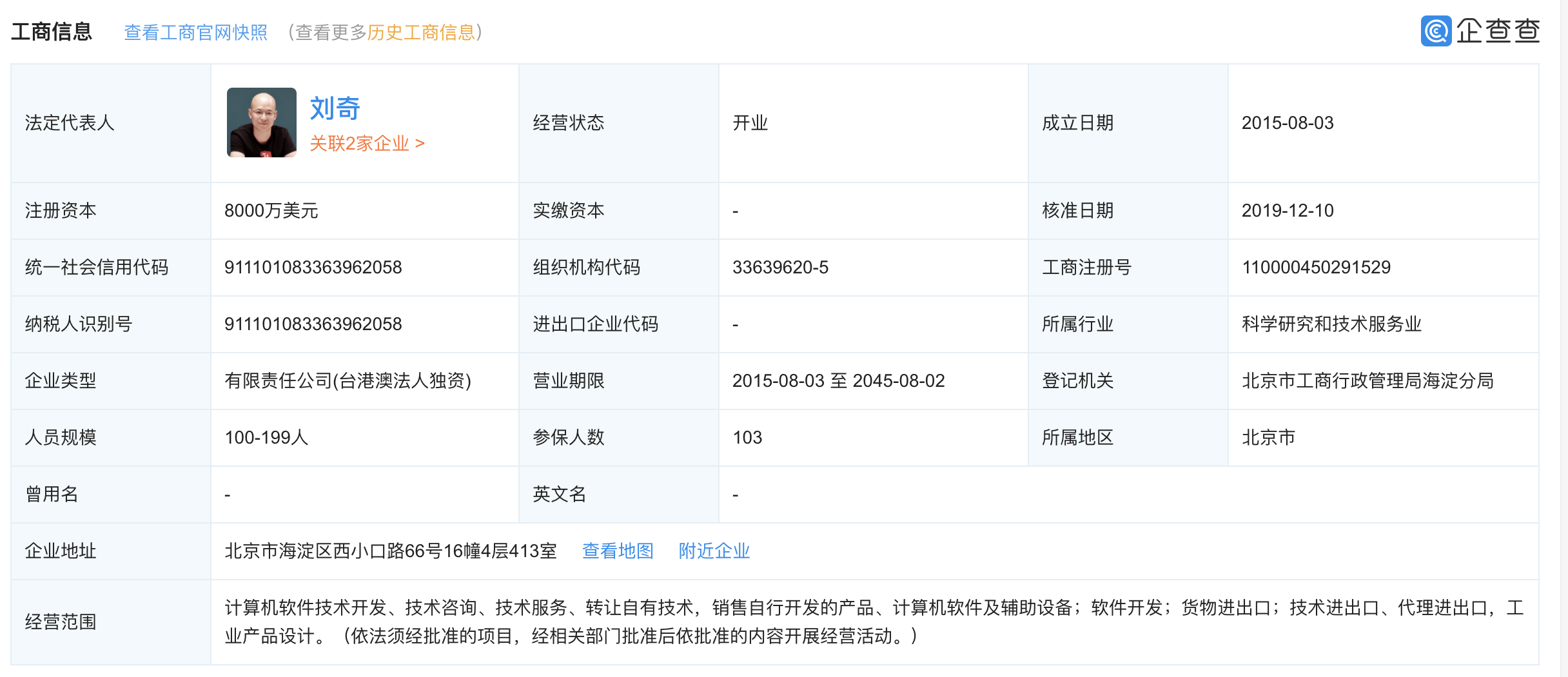Click the 登记机关 label cell

point(1128,381)
